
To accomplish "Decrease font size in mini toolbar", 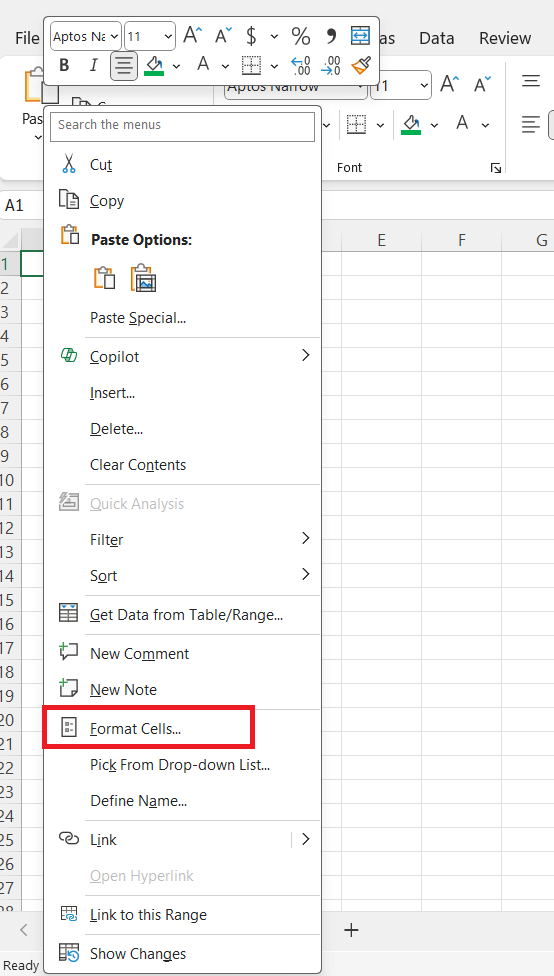I will (223, 35).
